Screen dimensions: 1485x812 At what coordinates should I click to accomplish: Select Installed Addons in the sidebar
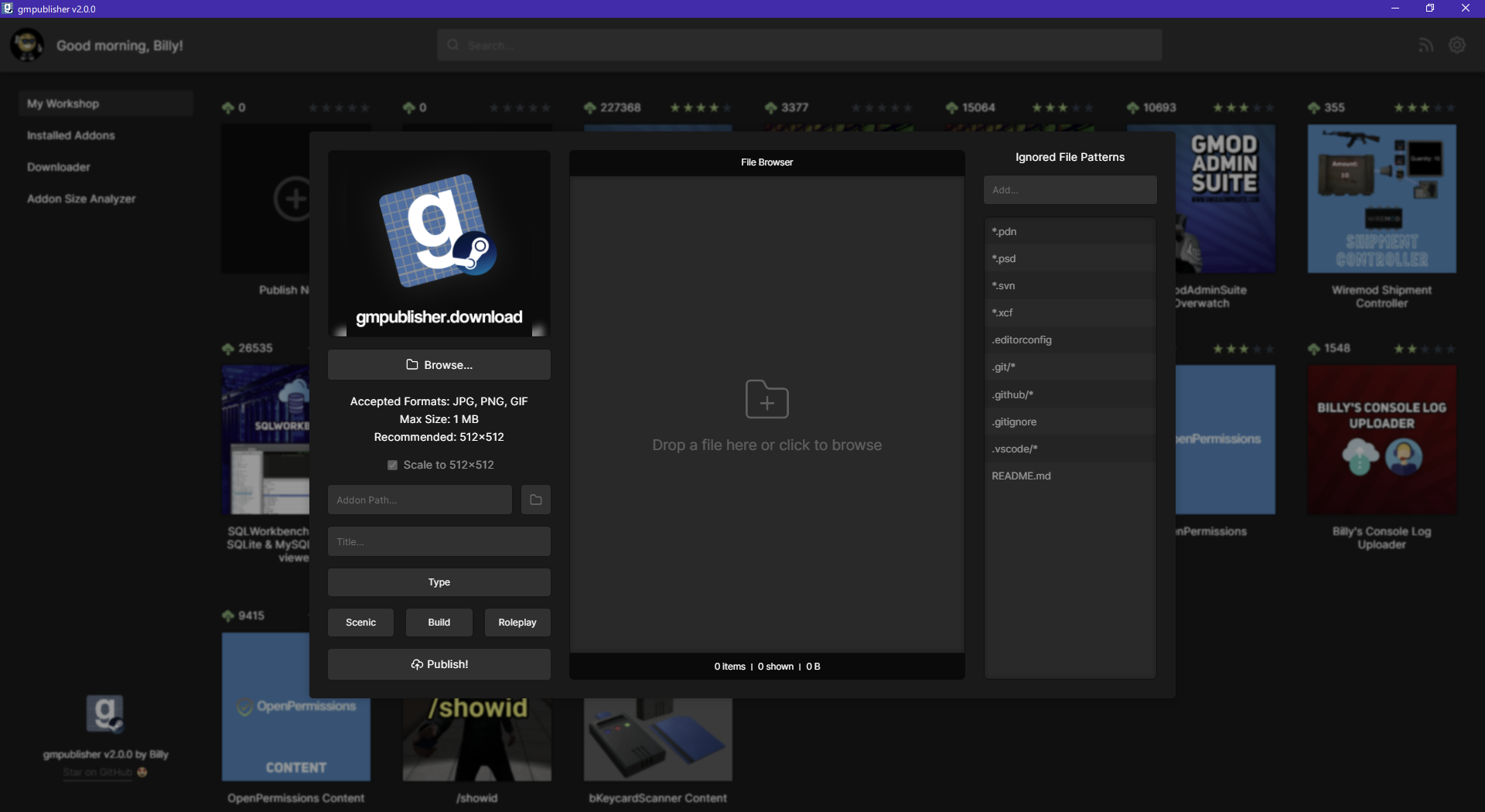pos(70,135)
